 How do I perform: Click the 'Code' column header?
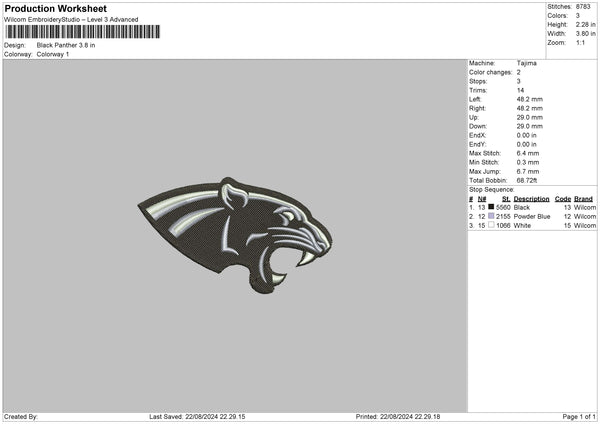(562, 199)
